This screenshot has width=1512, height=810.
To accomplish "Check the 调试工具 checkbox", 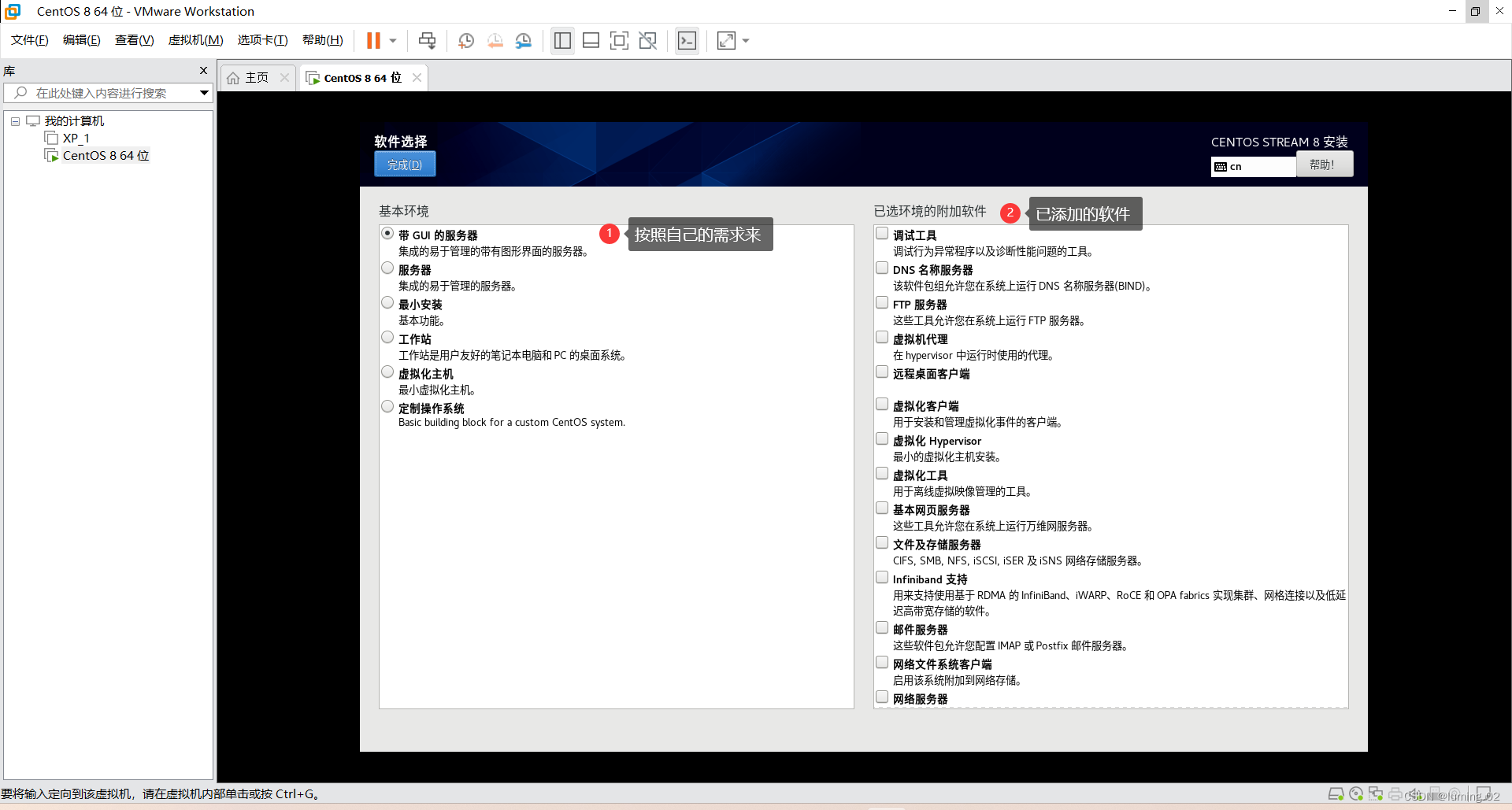I will click(882, 233).
